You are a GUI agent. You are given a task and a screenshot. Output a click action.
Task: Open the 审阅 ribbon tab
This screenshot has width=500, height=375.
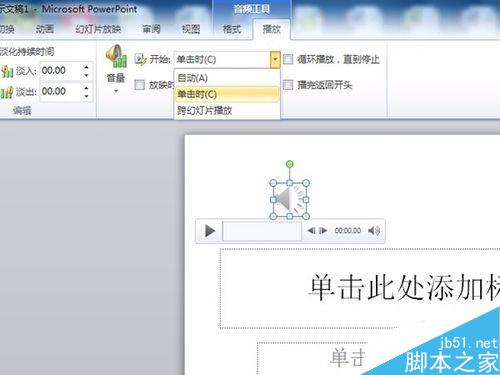(151, 29)
